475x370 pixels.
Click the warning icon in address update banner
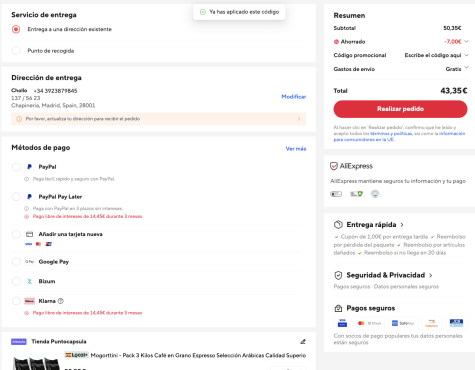19,119
